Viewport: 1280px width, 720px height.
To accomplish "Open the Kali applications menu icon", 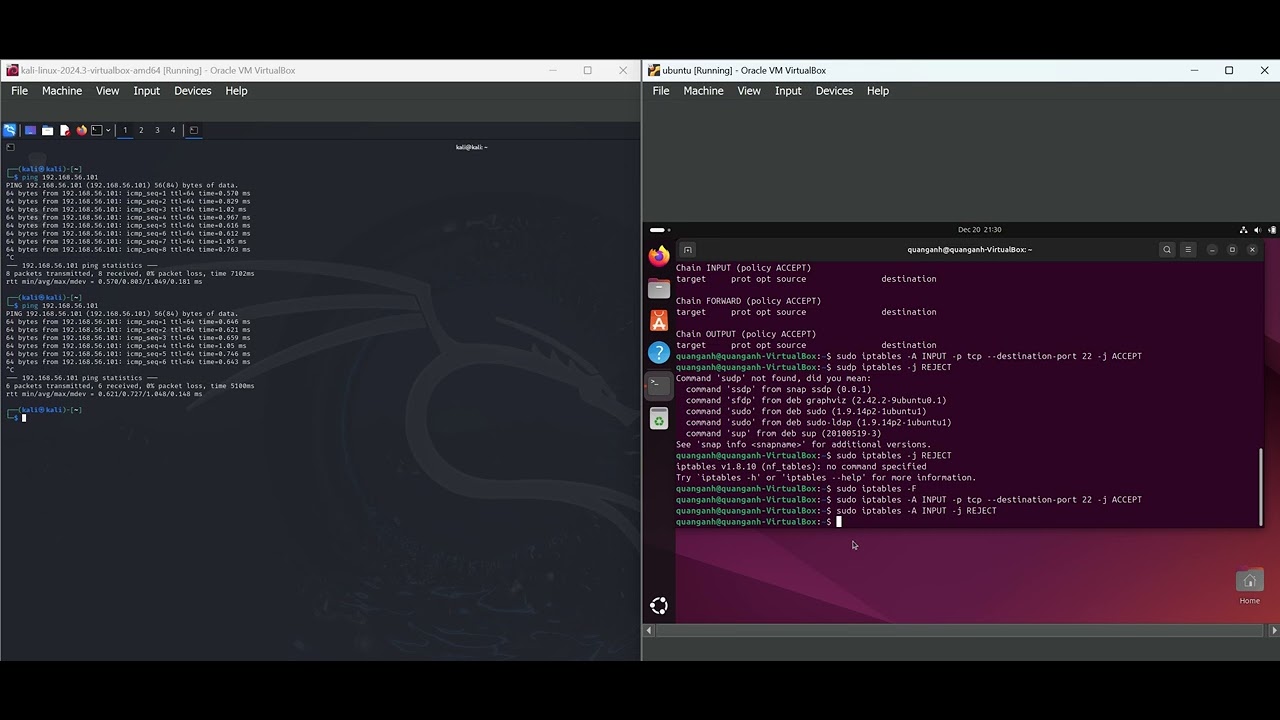I will 9,130.
